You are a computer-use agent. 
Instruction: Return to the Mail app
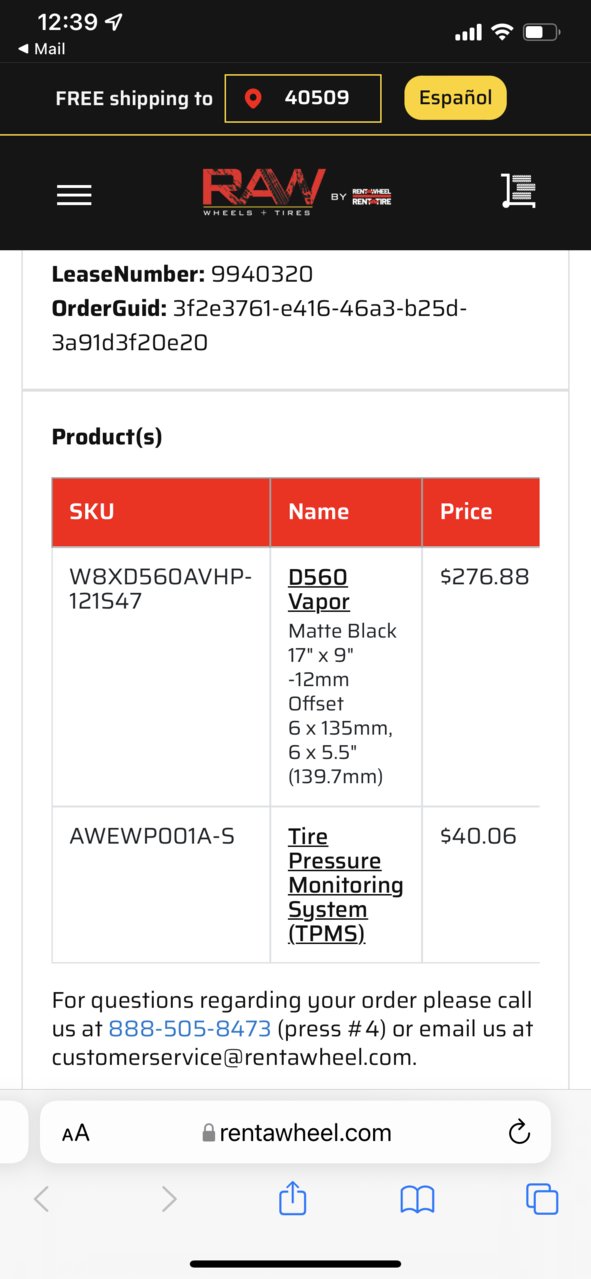41,48
